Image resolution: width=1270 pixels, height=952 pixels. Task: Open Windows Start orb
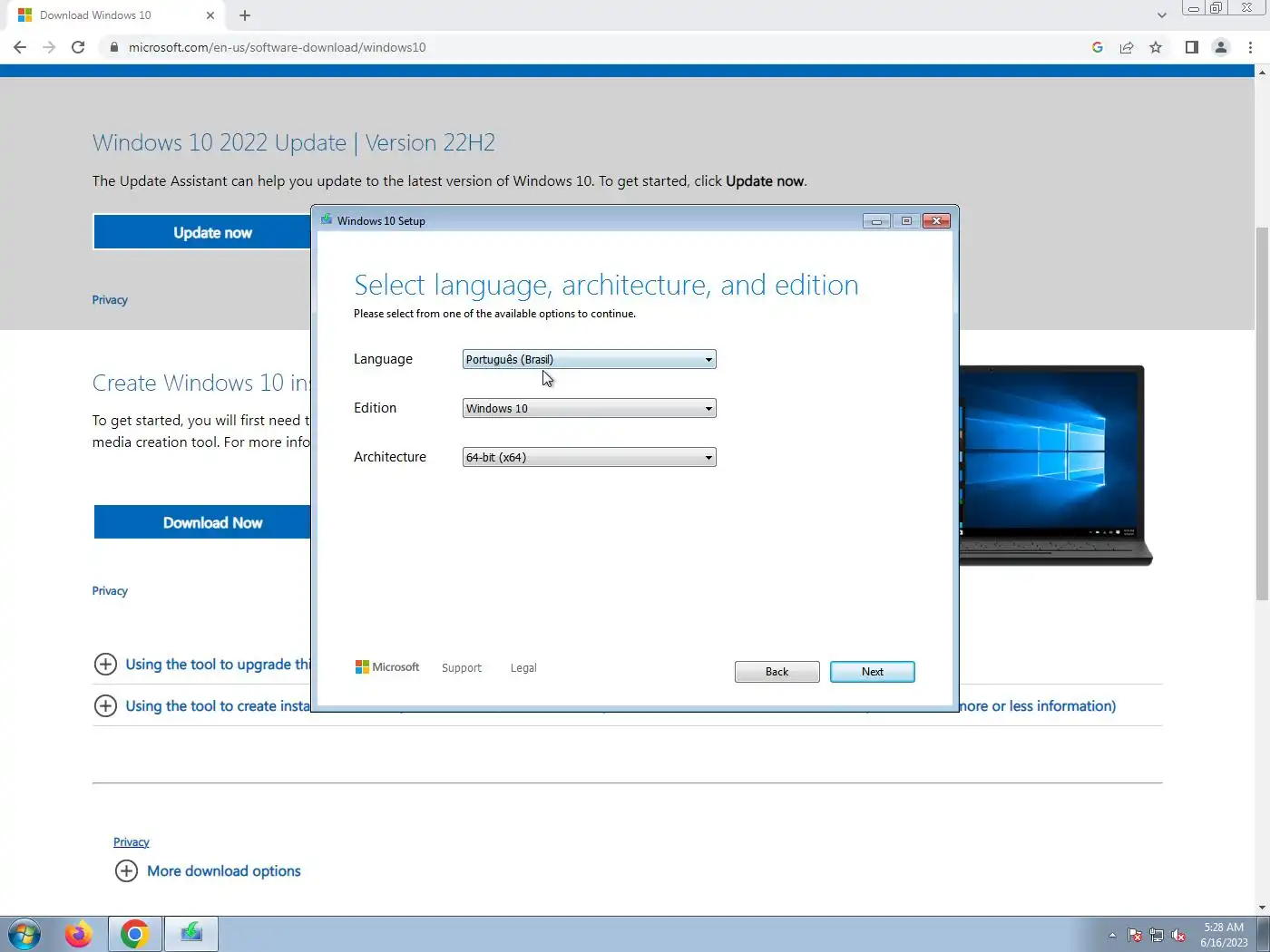click(x=24, y=934)
